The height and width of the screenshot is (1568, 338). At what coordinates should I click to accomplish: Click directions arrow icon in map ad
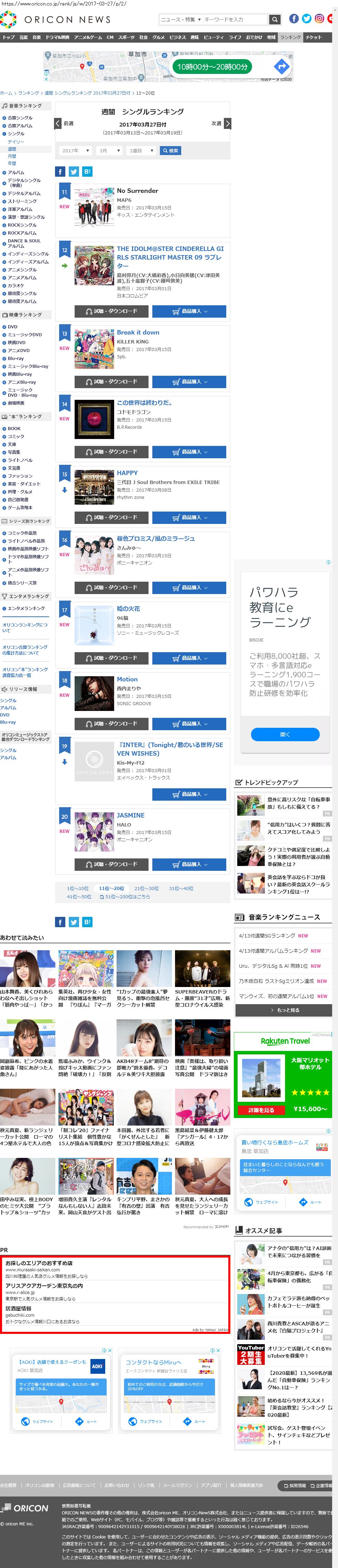pyautogui.click(x=281, y=66)
